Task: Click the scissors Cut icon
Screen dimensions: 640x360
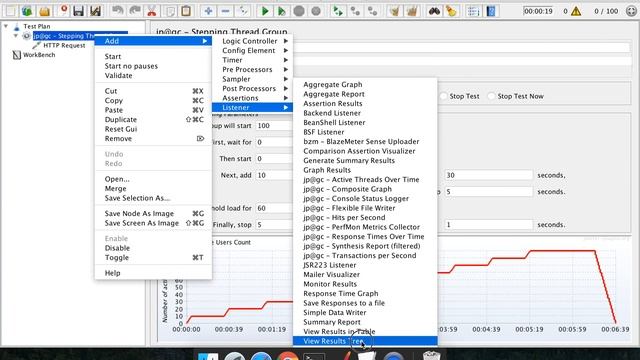Action: pos(152,11)
